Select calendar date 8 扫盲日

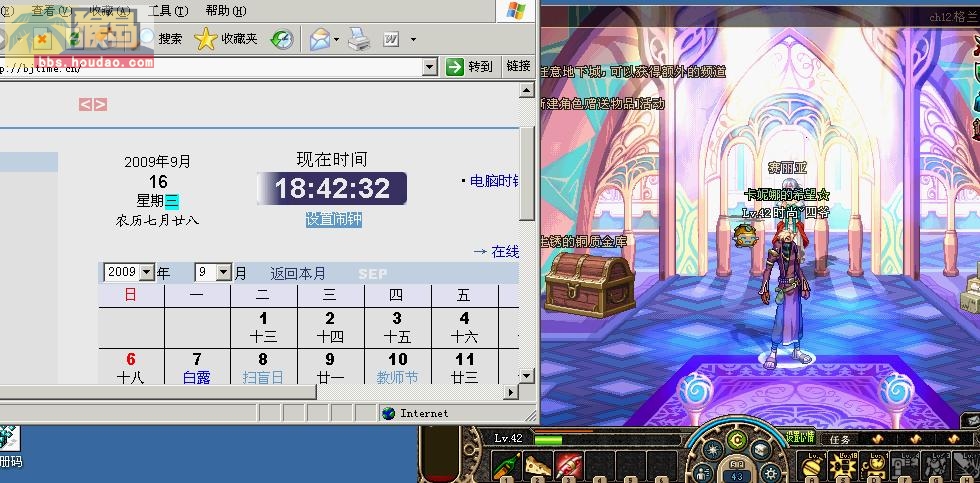(263, 367)
